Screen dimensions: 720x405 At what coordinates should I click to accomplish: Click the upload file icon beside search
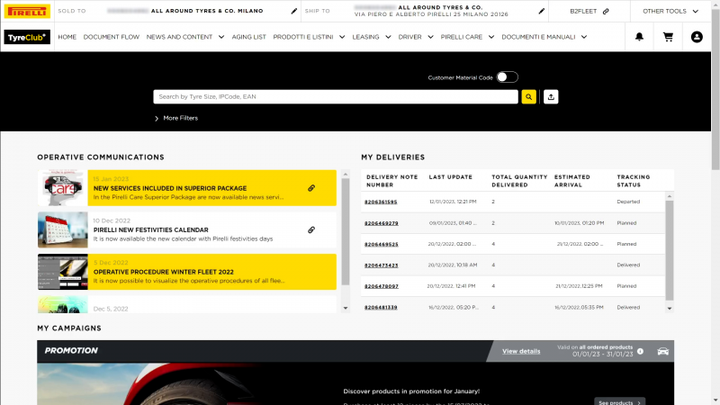pyautogui.click(x=551, y=97)
